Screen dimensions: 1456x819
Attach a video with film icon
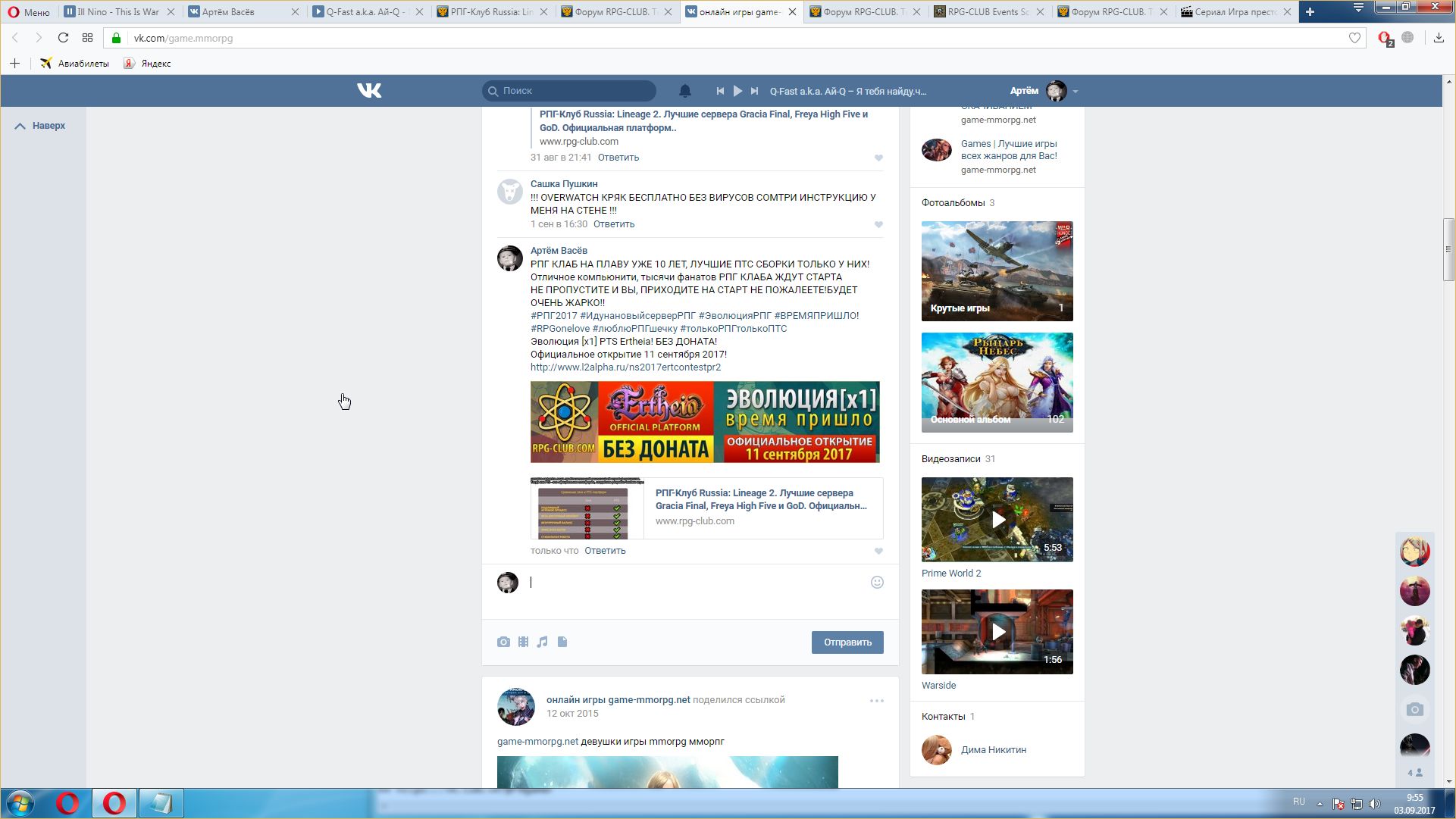pos(523,642)
